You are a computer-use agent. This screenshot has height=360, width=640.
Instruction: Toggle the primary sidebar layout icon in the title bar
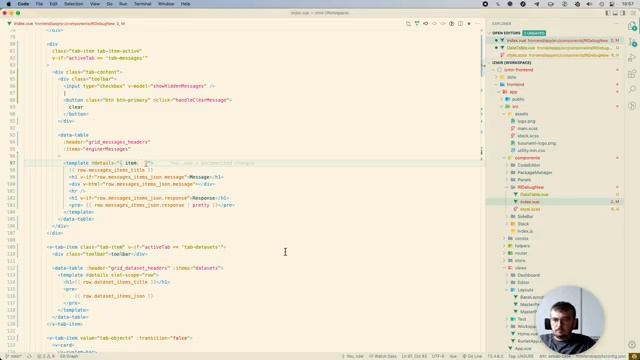pos(608,13)
